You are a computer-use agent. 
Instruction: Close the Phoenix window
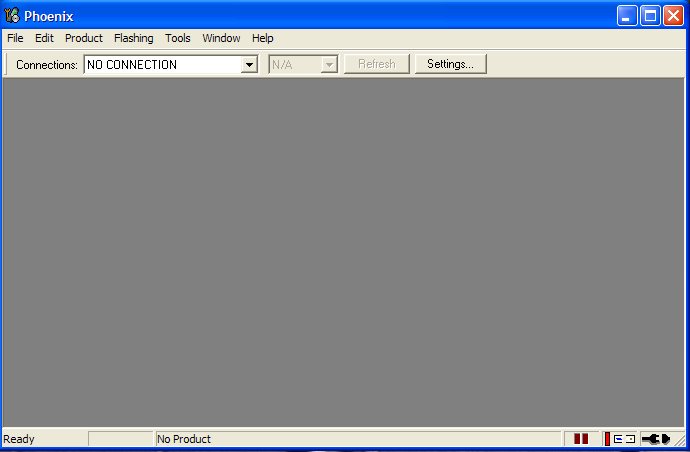[x=673, y=15]
